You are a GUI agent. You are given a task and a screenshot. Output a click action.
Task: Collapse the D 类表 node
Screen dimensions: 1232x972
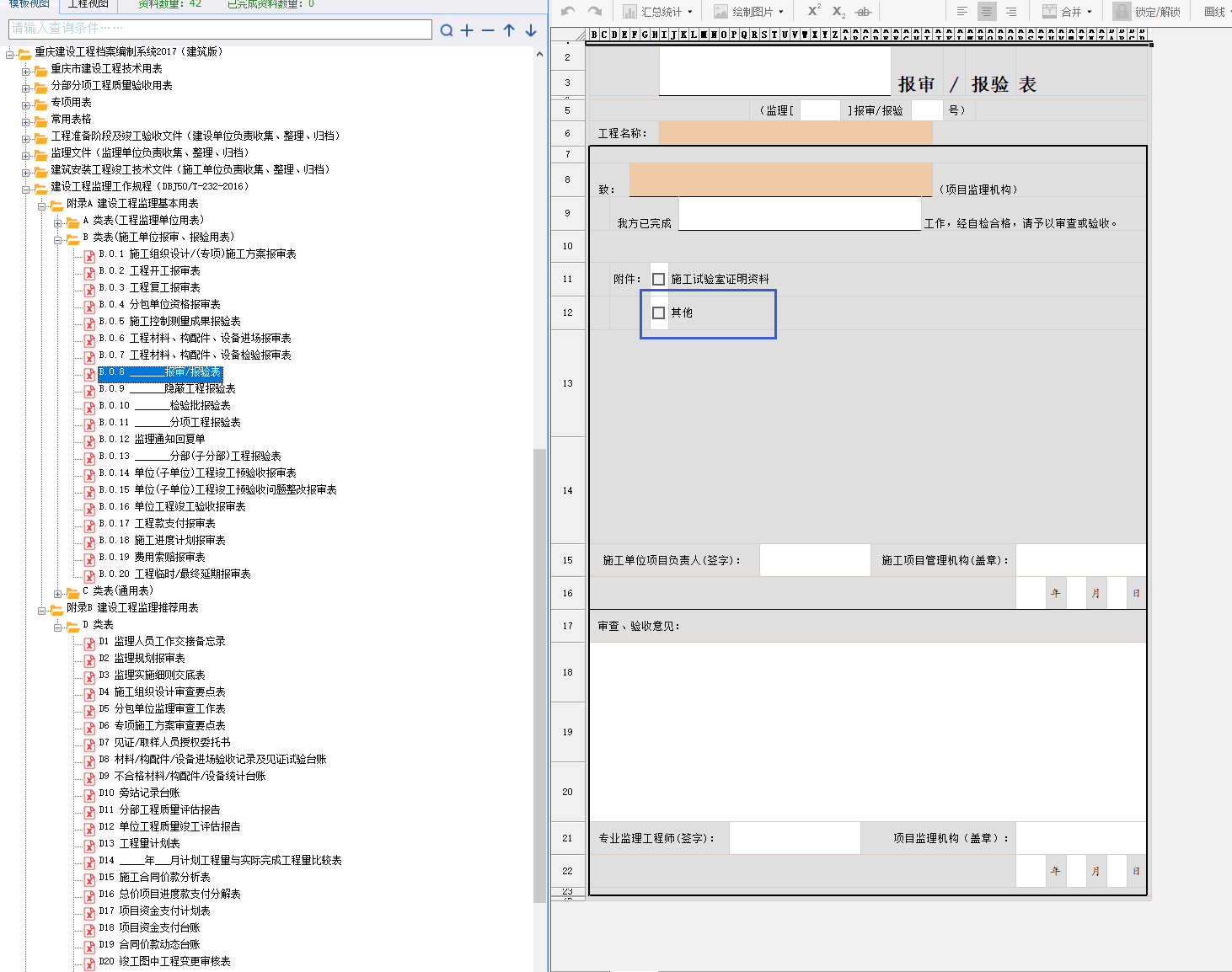click(x=57, y=628)
